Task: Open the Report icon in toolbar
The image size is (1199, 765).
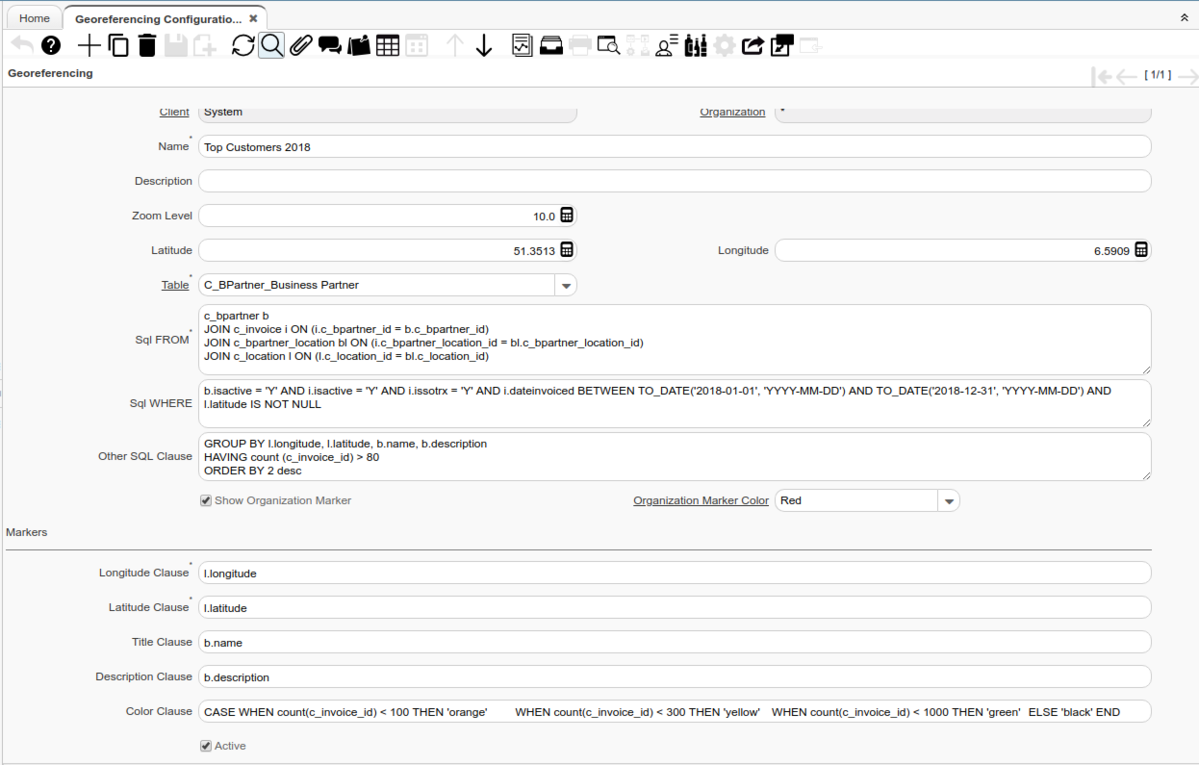Action: click(522, 45)
